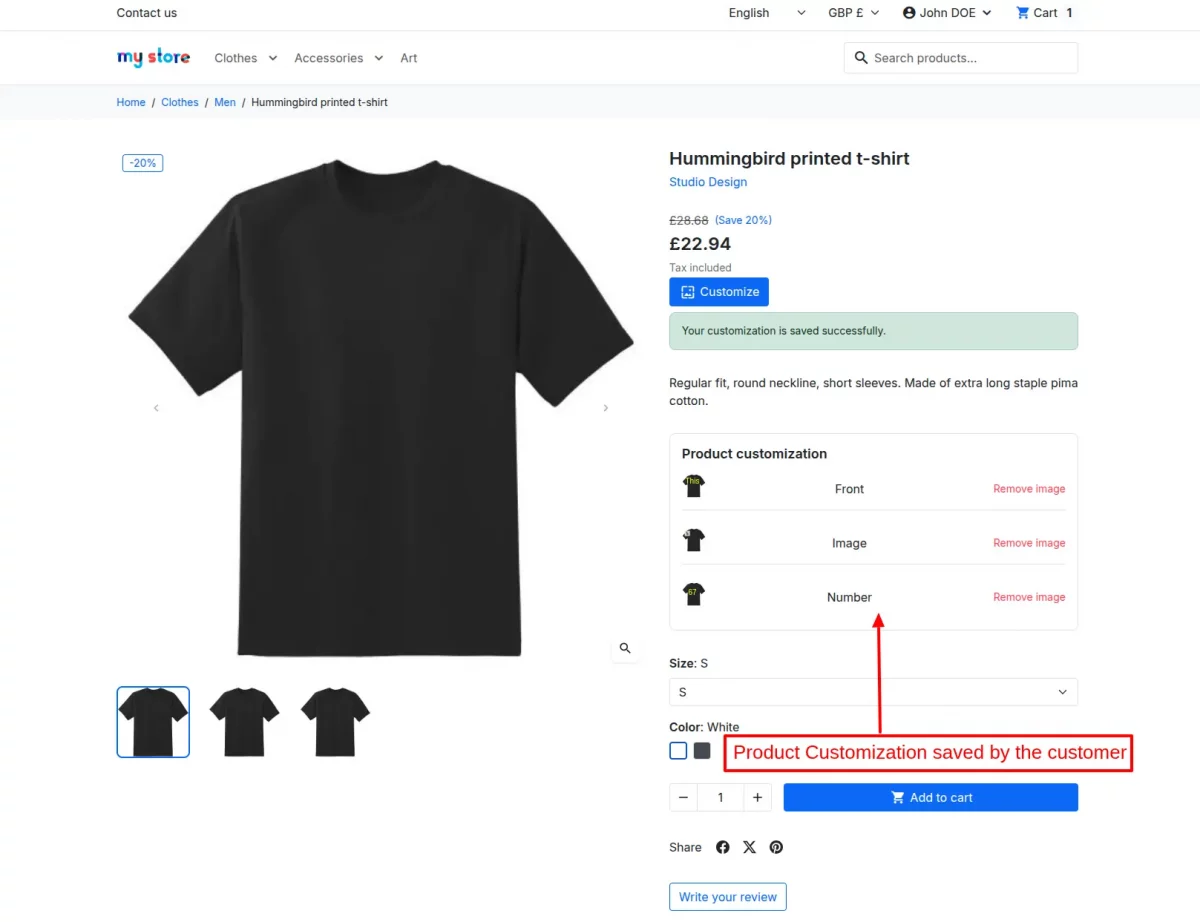
Task: Open the shopping cart icon
Action: pyautogui.click(x=1022, y=13)
